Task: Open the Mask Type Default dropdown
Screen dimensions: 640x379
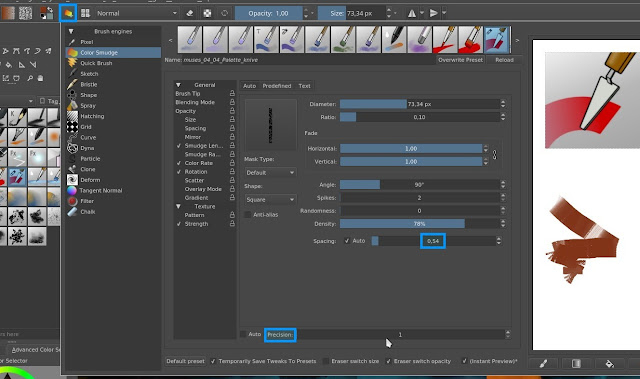Action: (270, 173)
